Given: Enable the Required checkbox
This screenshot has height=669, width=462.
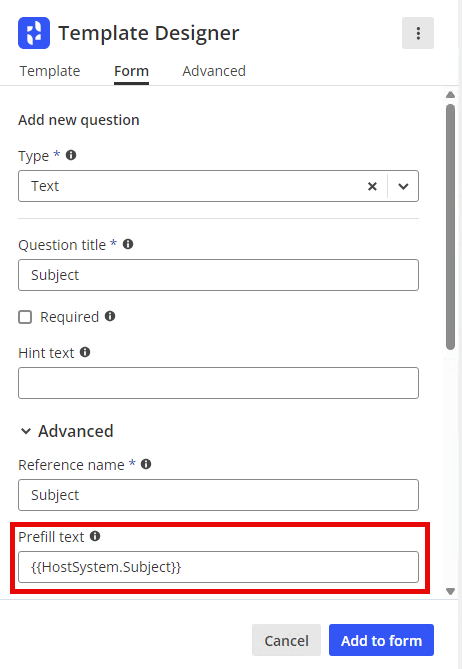Looking at the screenshot, I should [x=25, y=317].
